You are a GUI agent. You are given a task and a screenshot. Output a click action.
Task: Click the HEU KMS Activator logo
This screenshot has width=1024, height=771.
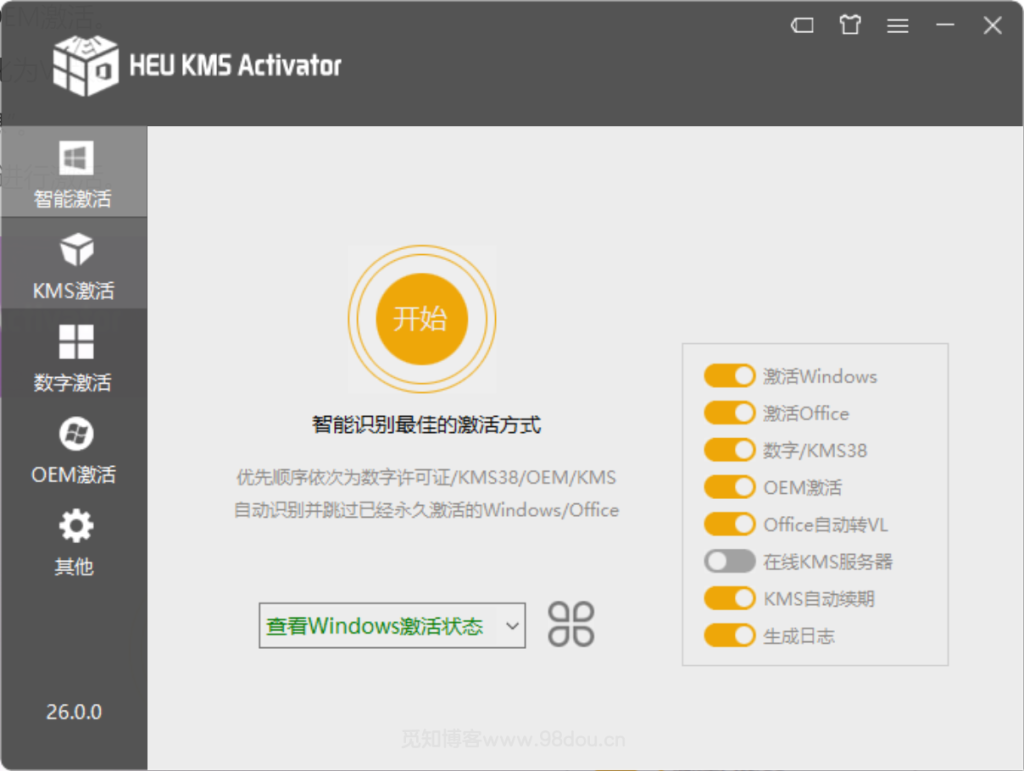(x=195, y=64)
